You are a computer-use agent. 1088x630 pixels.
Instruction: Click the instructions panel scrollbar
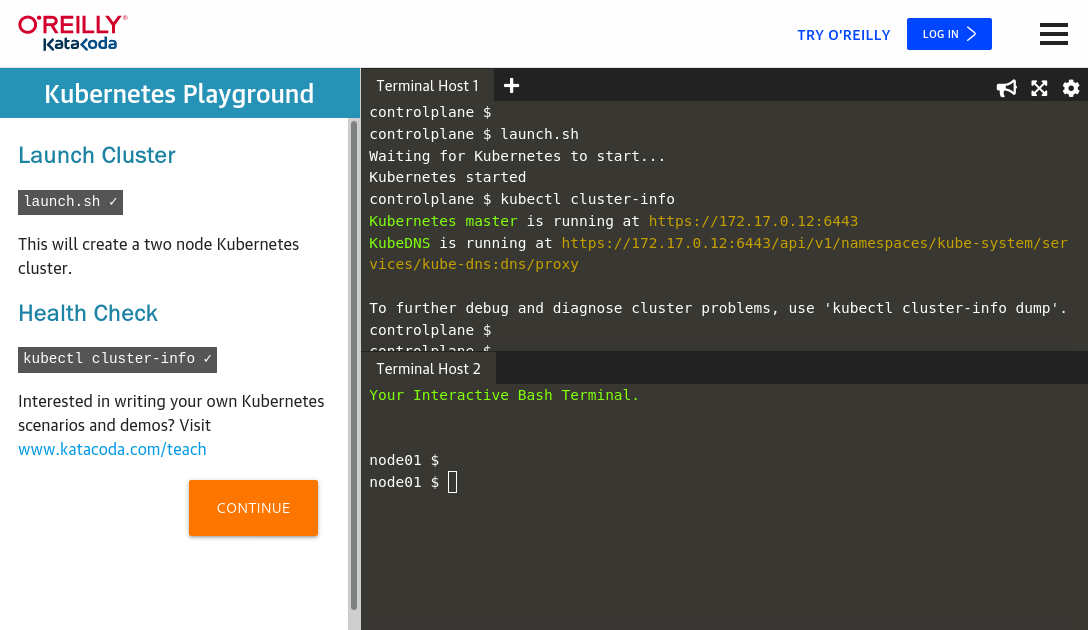click(354, 365)
